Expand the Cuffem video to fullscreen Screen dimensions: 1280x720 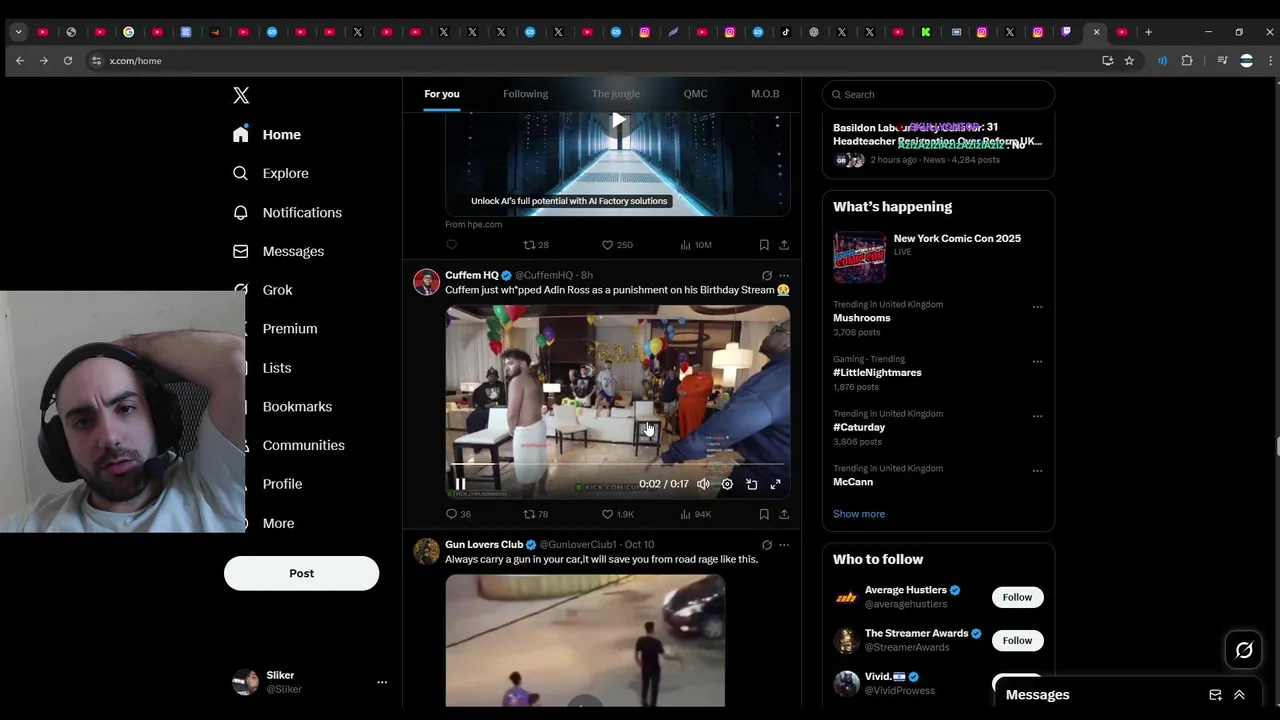coord(775,484)
